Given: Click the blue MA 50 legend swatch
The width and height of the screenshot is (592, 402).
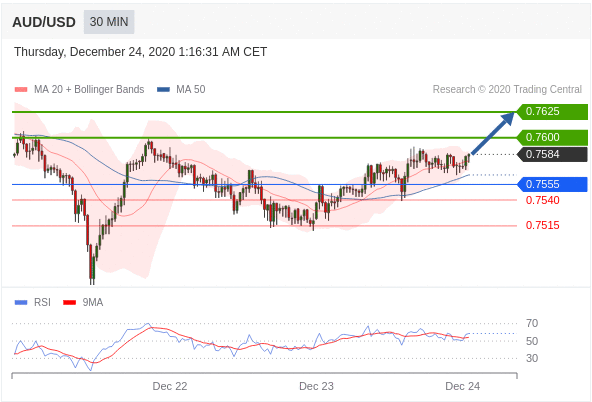Looking at the screenshot, I should [x=163, y=90].
